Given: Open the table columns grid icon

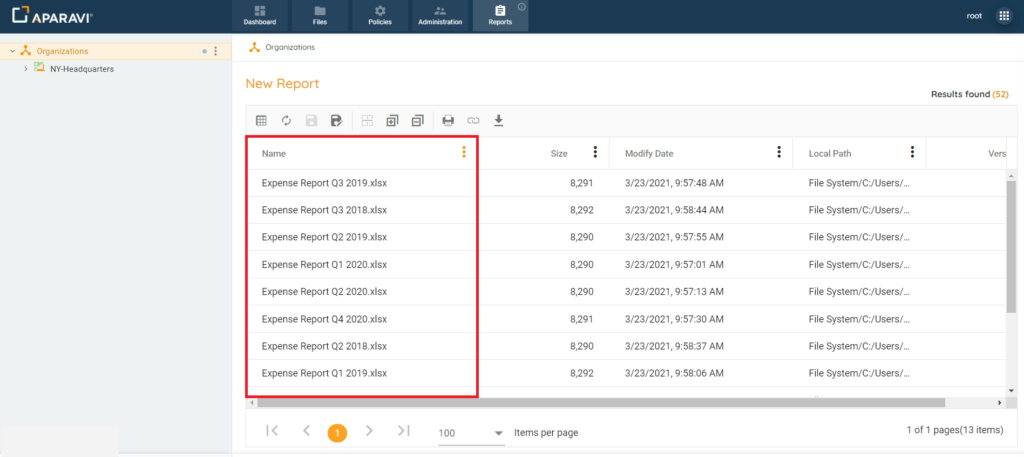Looking at the screenshot, I should 261,121.
